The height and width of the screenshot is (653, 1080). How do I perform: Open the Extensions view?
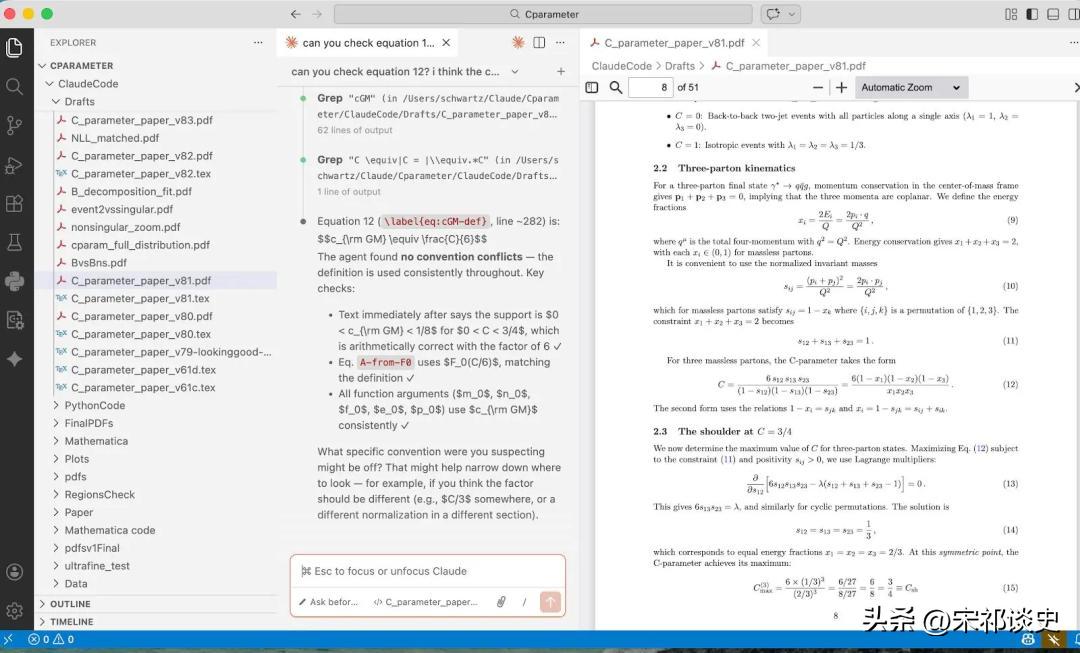(x=14, y=204)
